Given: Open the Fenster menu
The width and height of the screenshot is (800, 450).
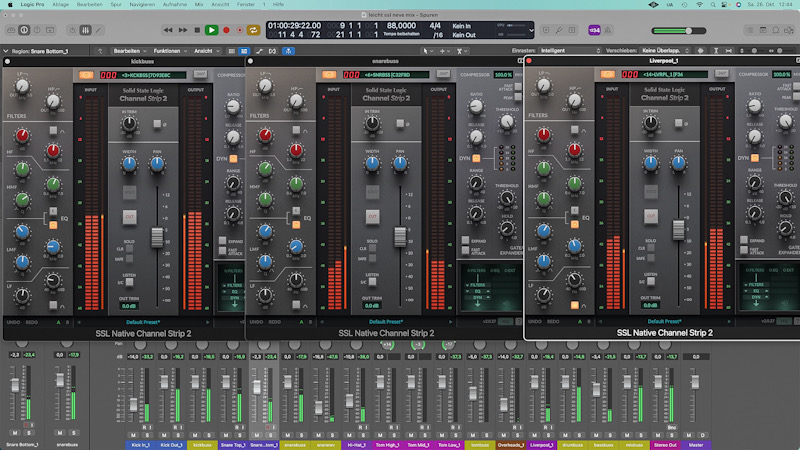Looking at the screenshot, I should (x=246, y=4).
